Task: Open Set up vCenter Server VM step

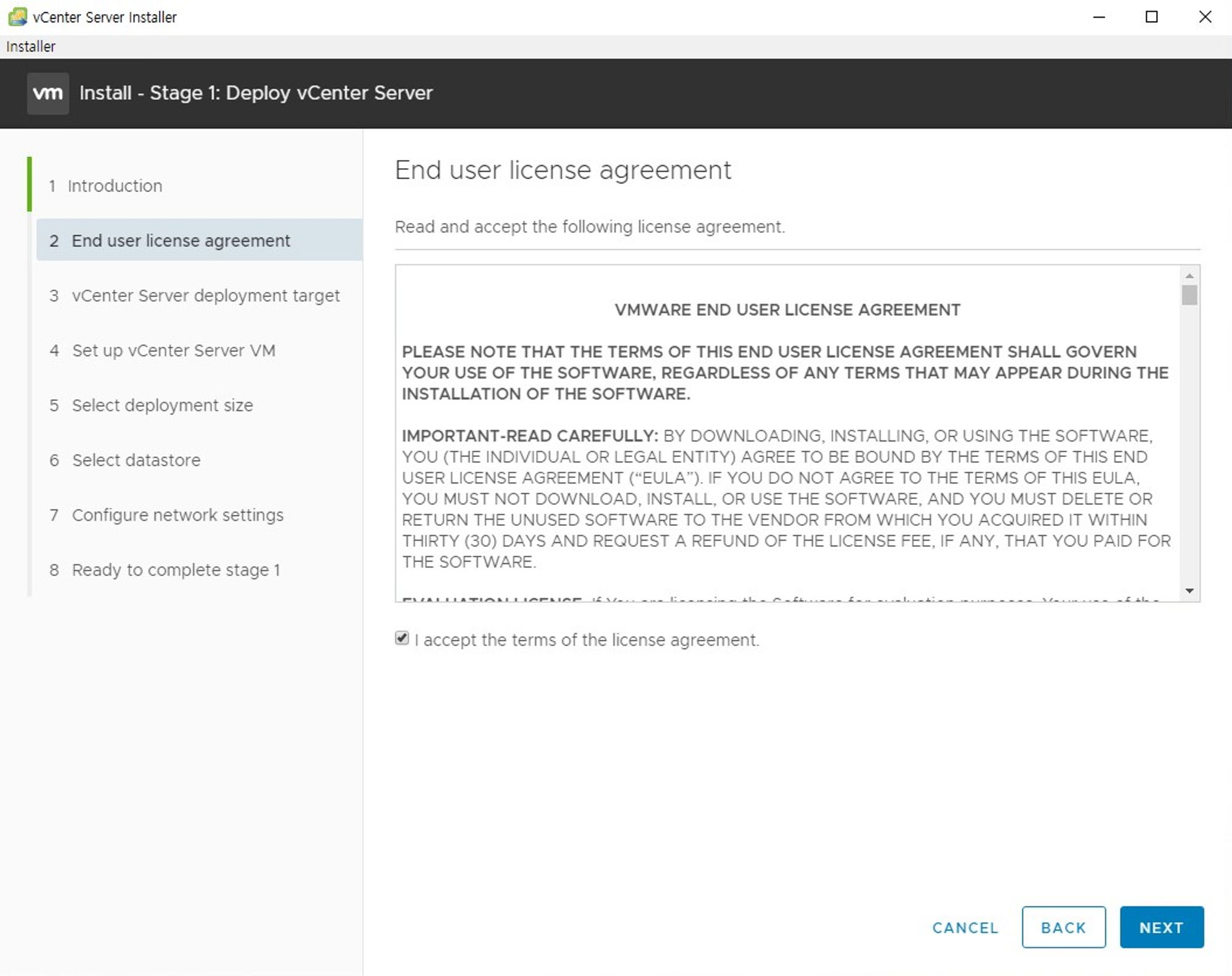Action: 173,350
